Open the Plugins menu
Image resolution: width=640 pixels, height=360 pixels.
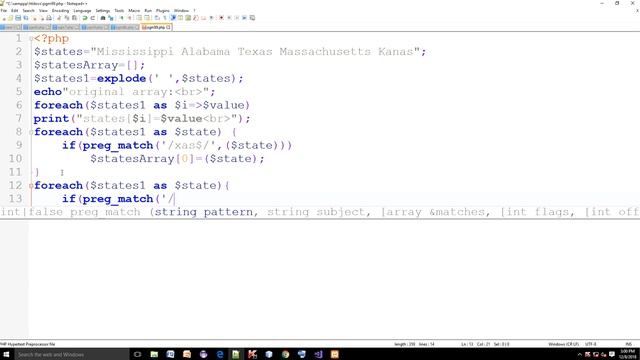click(163, 11)
